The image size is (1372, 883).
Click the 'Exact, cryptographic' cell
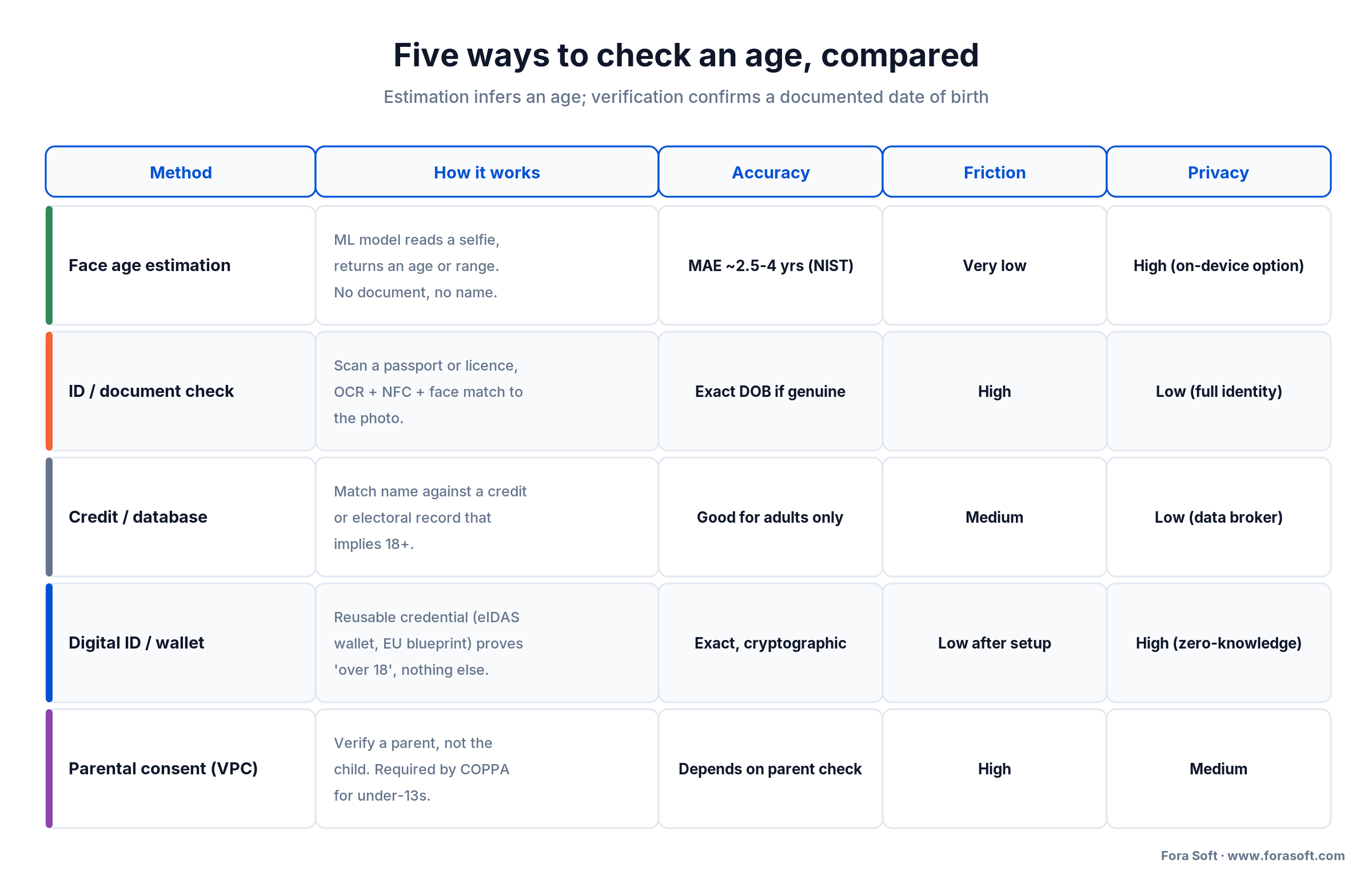click(x=770, y=643)
